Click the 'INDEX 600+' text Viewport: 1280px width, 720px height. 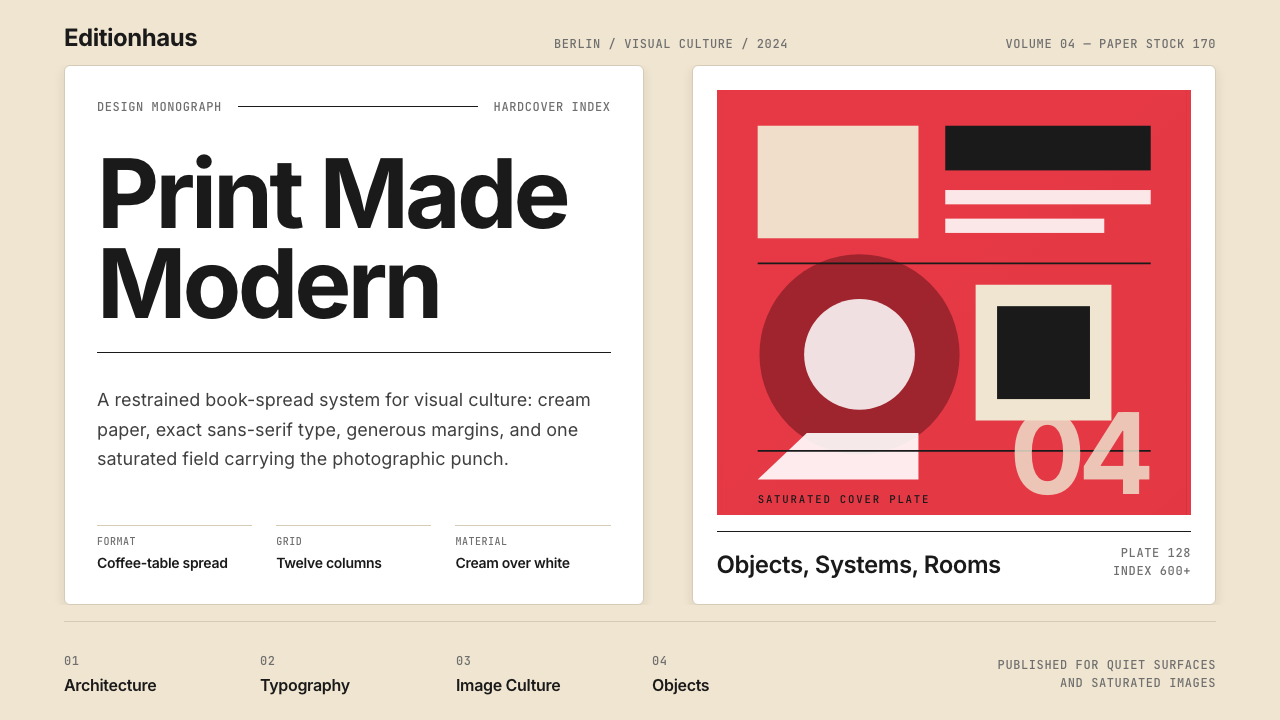[x=1152, y=571]
